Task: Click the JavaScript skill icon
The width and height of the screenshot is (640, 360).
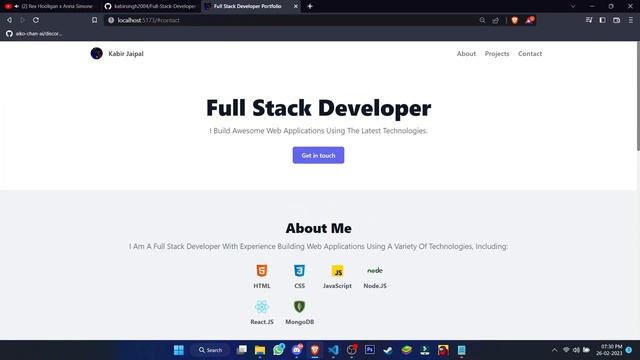Action: (337, 271)
